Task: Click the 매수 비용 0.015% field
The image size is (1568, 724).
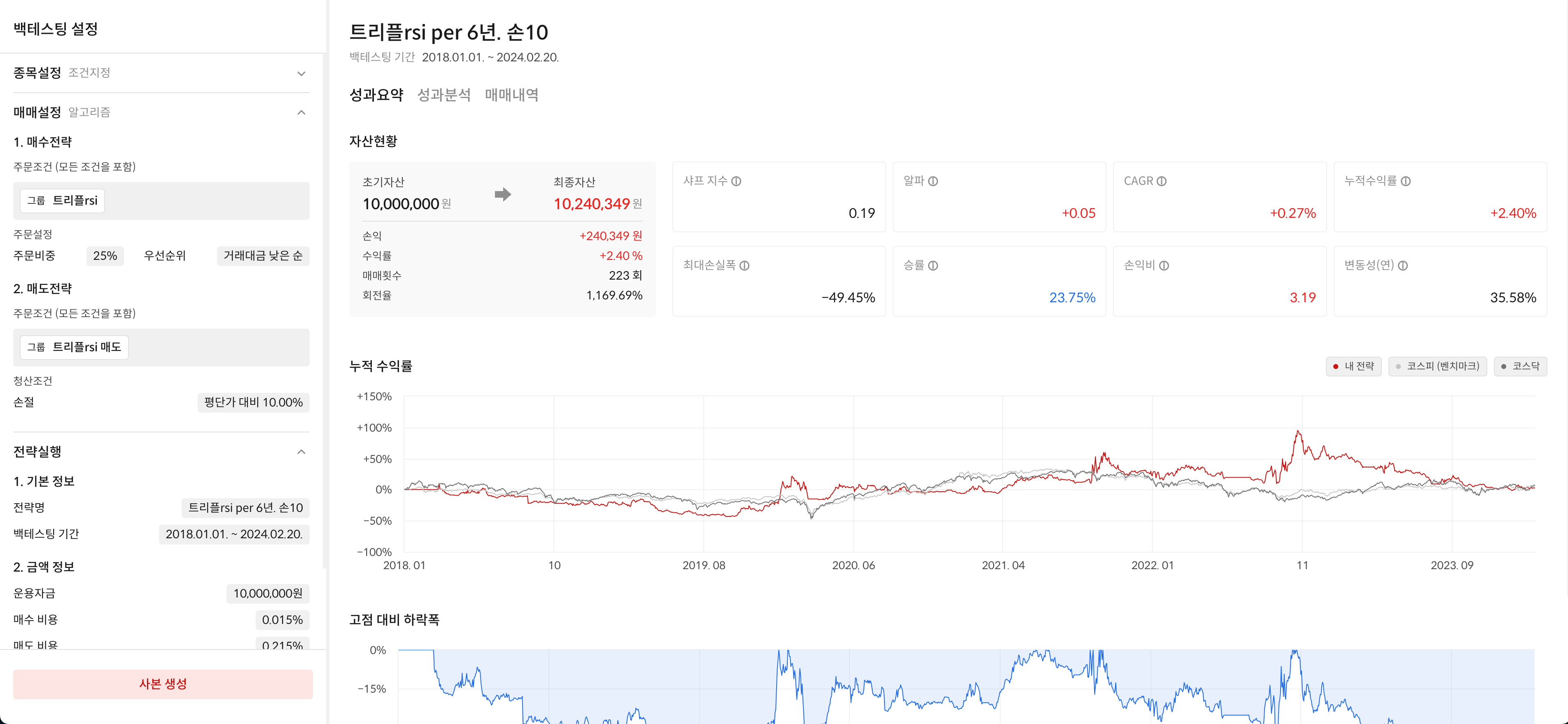Action: click(282, 620)
